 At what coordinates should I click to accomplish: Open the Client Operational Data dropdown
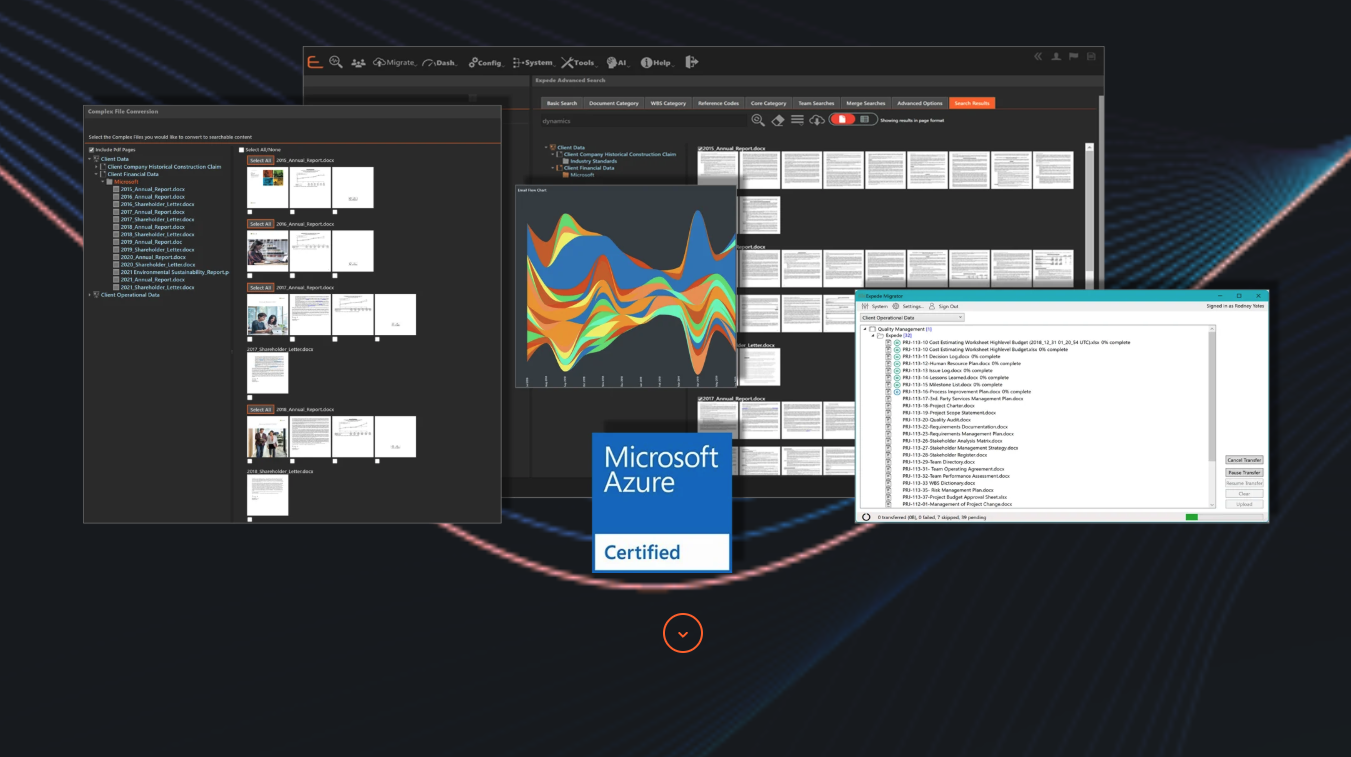coord(912,317)
